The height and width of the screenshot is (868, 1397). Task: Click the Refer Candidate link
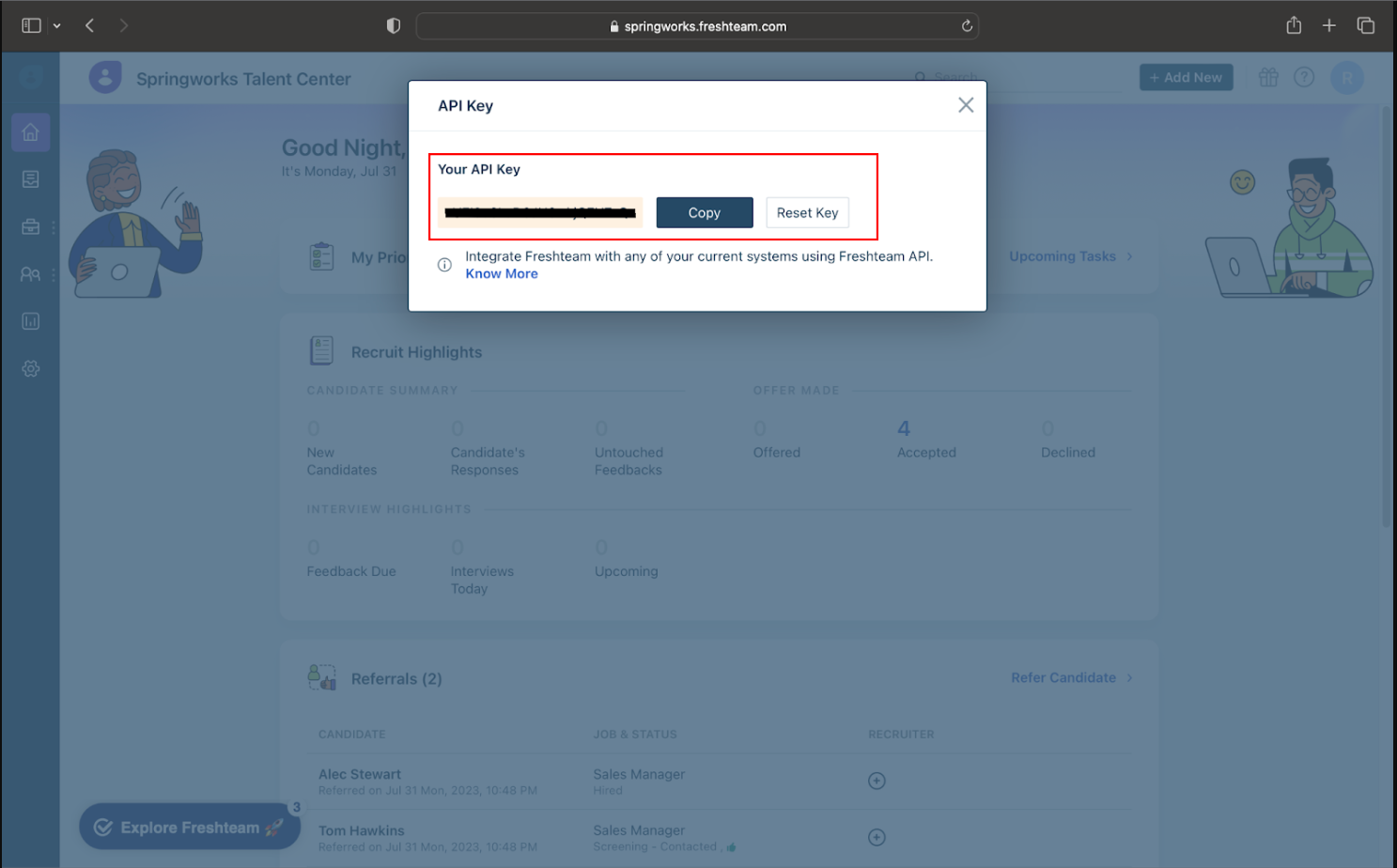click(1063, 677)
